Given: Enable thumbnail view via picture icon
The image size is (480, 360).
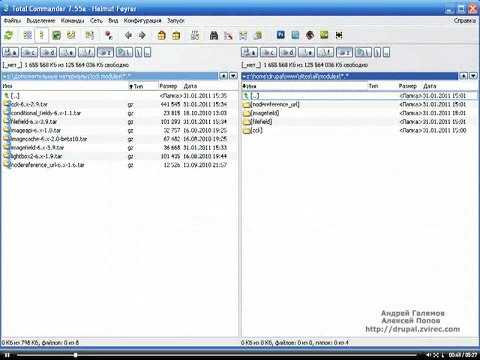Looking at the screenshot, I should (56, 35).
